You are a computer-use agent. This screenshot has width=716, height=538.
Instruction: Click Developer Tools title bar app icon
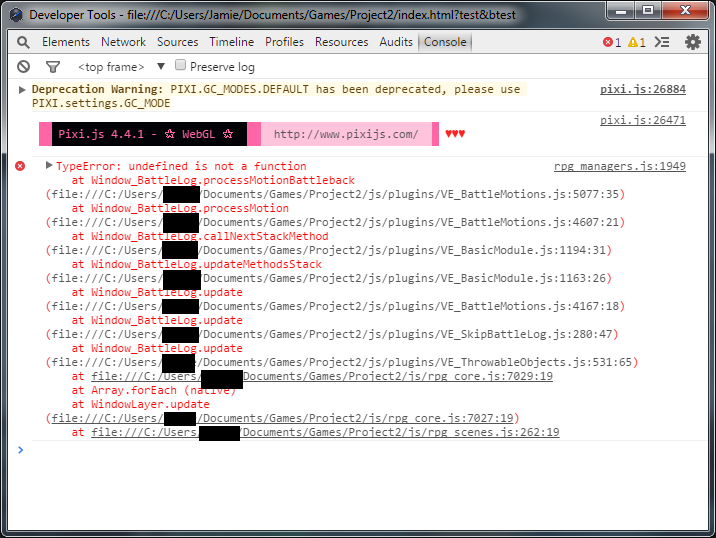pos(16,15)
